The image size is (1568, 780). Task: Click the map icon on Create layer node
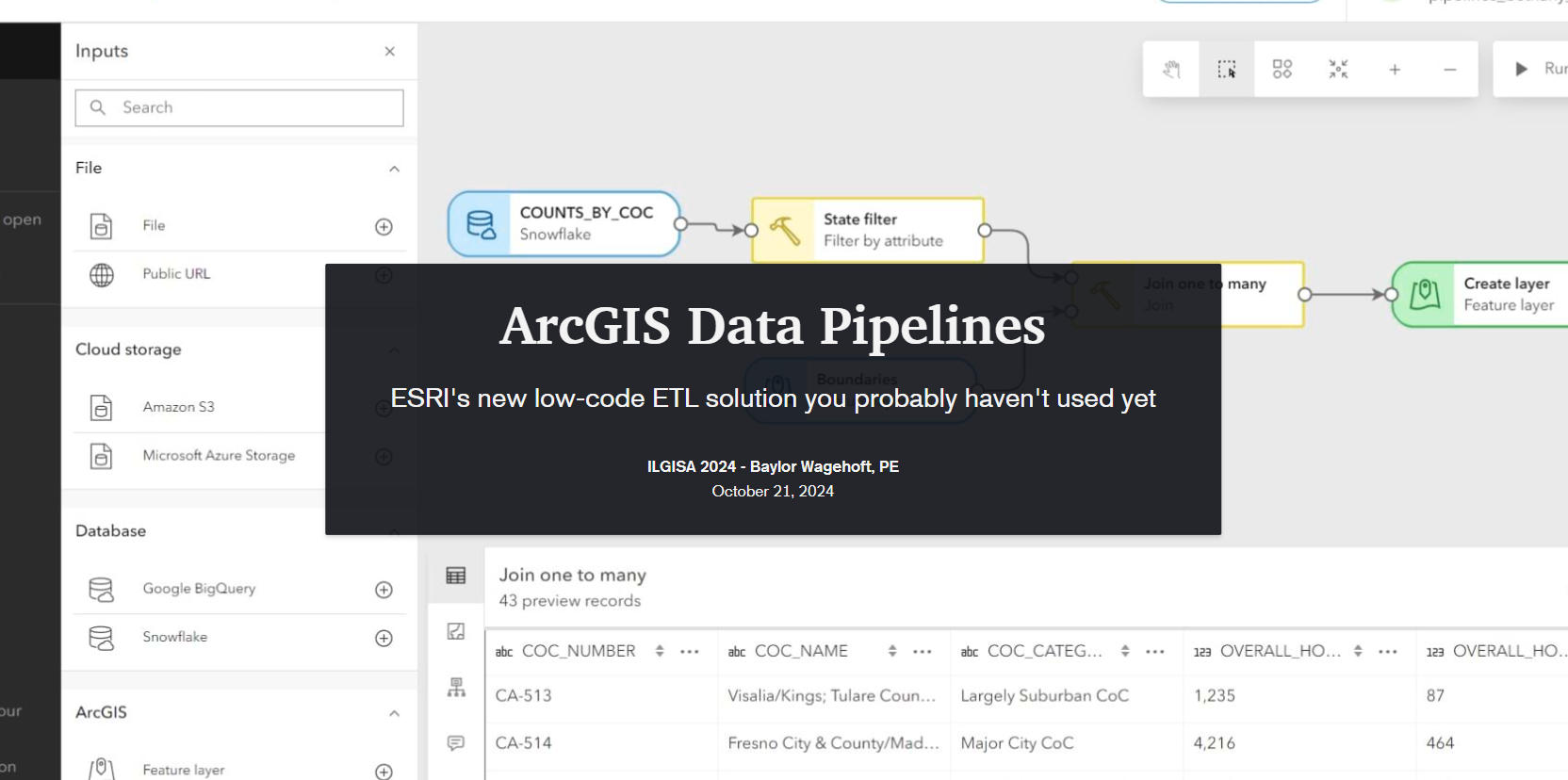1425,295
